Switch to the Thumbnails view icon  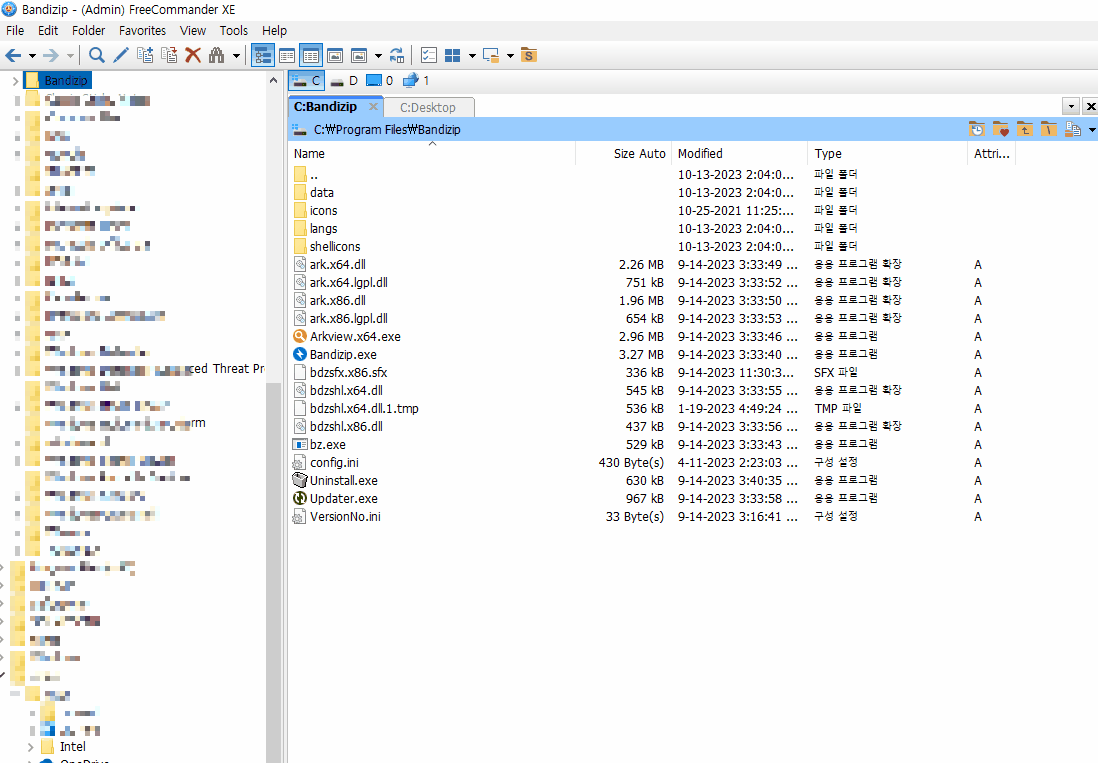point(335,55)
